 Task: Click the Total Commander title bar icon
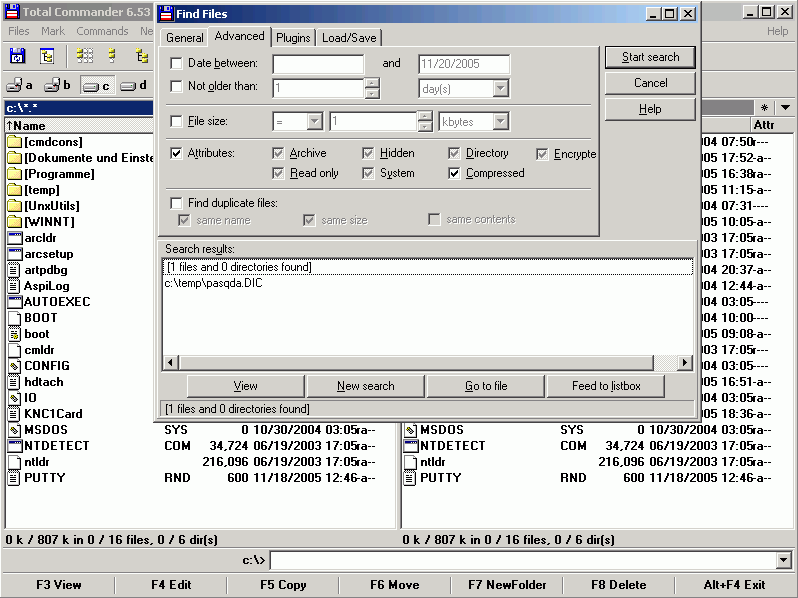(12, 12)
